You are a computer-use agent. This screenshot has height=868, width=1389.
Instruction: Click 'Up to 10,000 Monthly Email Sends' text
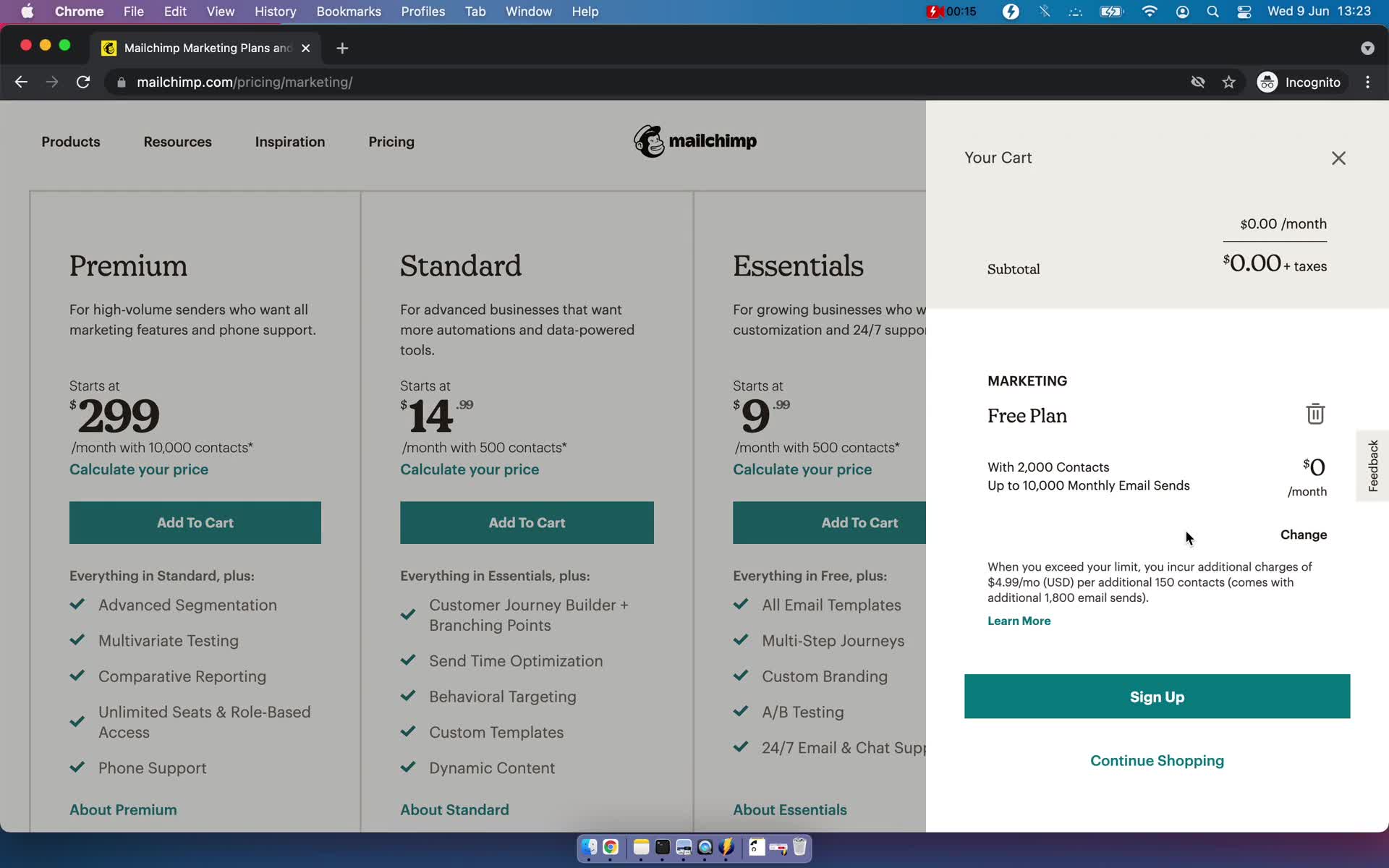pyautogui.click(x=1088, y=485)
